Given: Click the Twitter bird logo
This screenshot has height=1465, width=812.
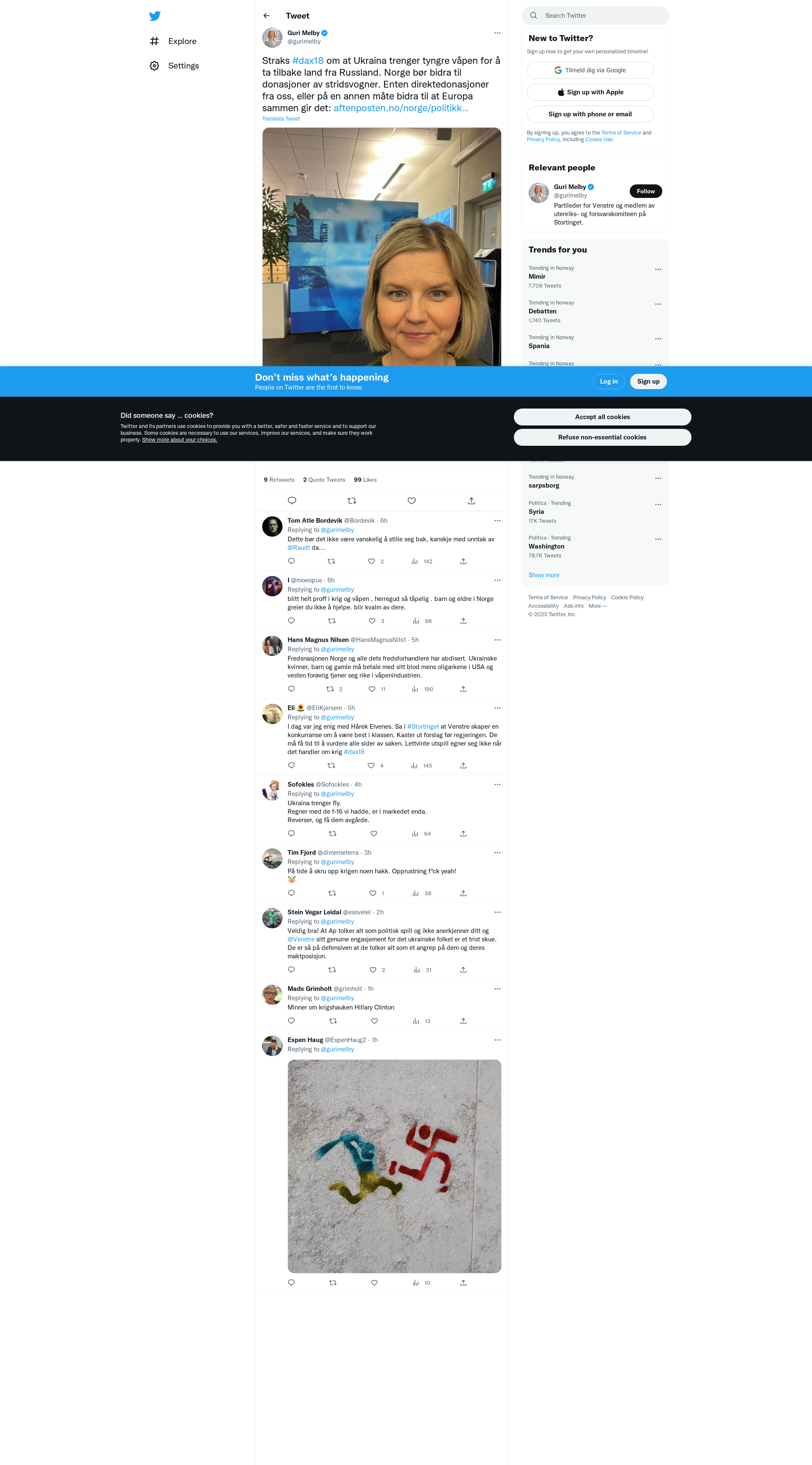Looking at the screenshot, I should [x=155, y=16].
